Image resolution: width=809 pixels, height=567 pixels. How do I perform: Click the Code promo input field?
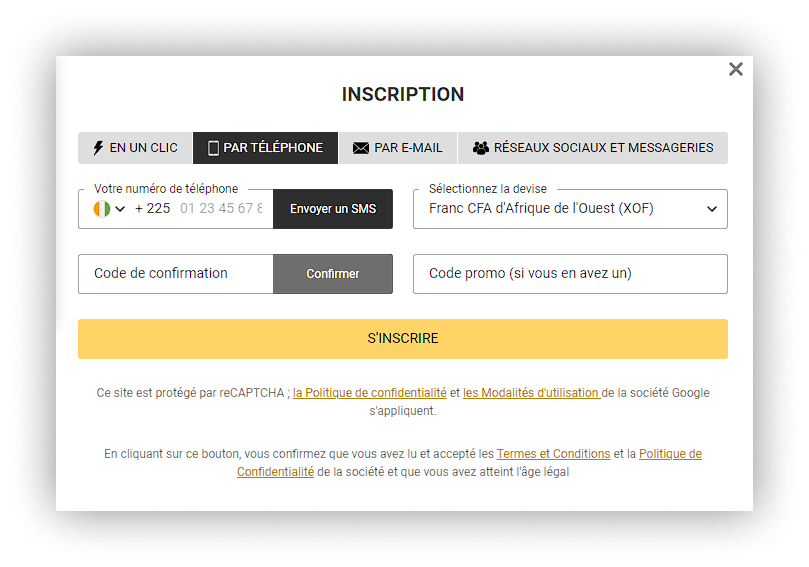(x=570, y=274)
